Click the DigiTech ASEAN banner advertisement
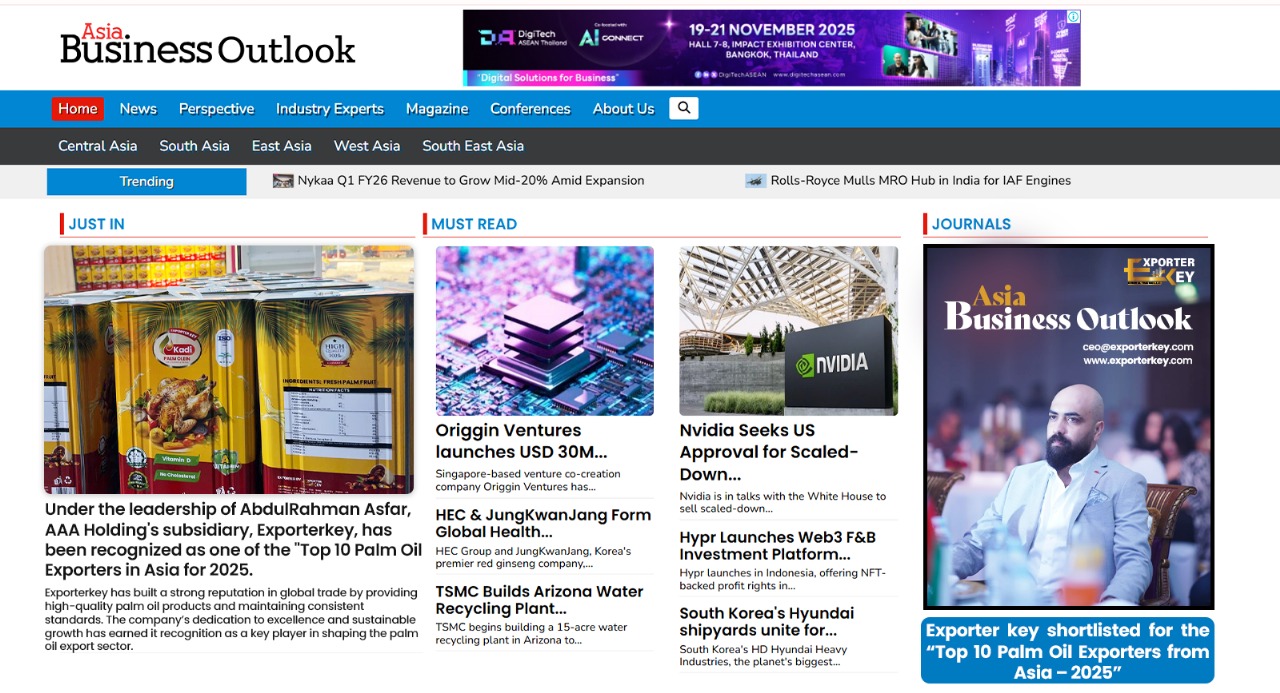 (770, 48)
